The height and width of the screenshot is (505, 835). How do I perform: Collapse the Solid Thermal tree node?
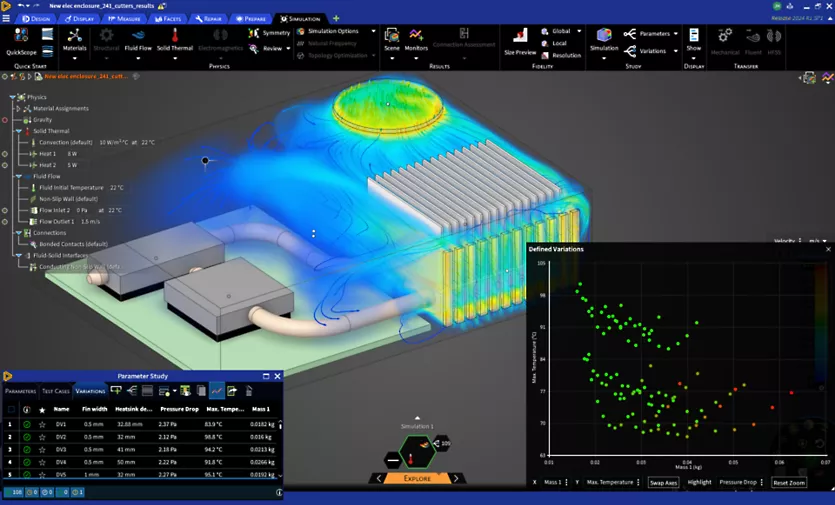pos(18,131)
